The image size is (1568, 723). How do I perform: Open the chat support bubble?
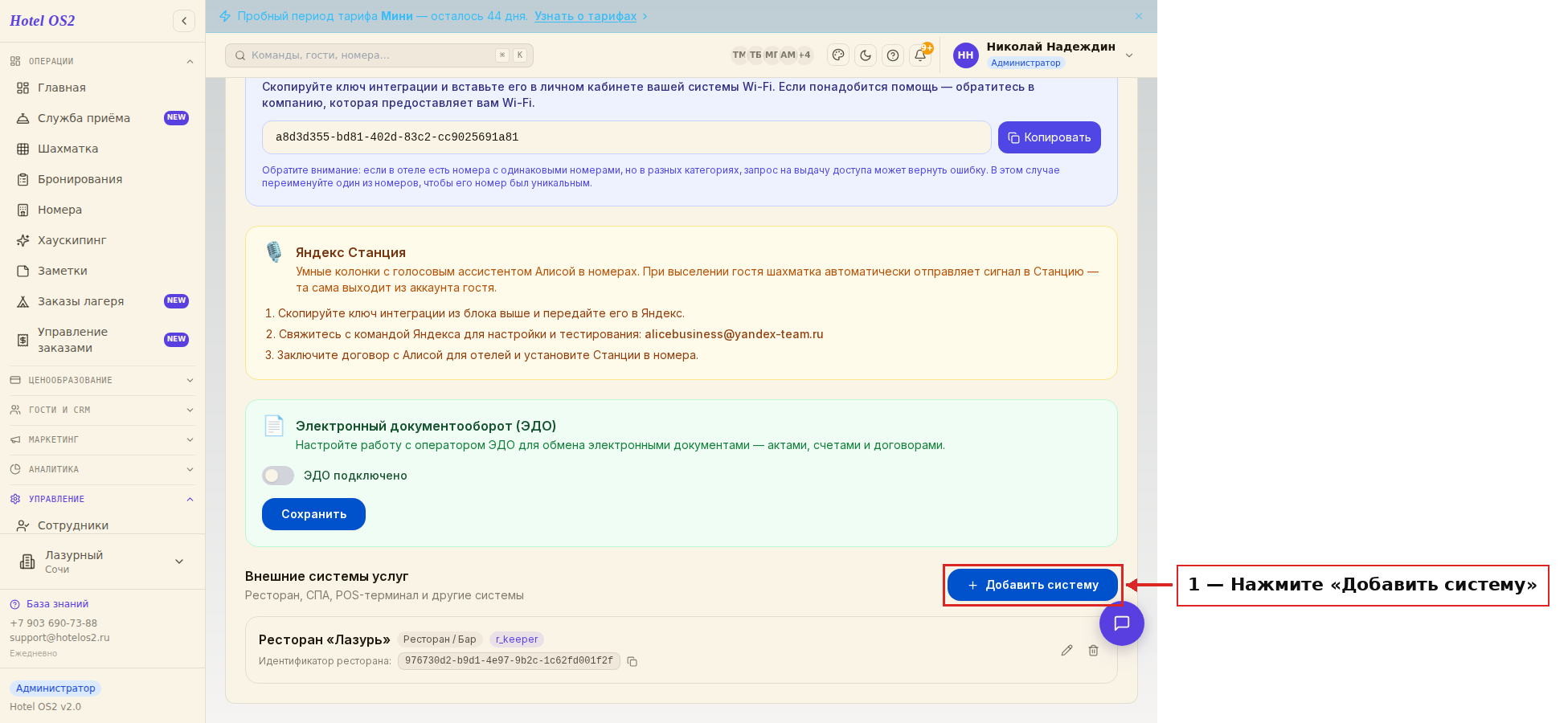pyautogui.click(x=1122, y=623)
